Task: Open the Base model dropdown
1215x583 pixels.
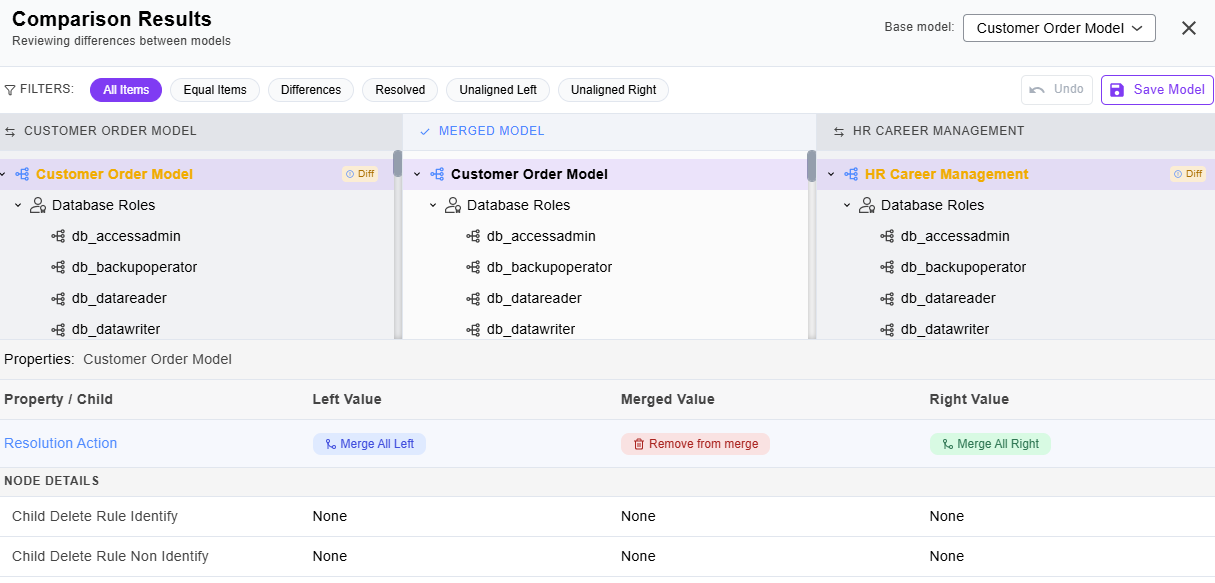Action: tap(1059, 28)
